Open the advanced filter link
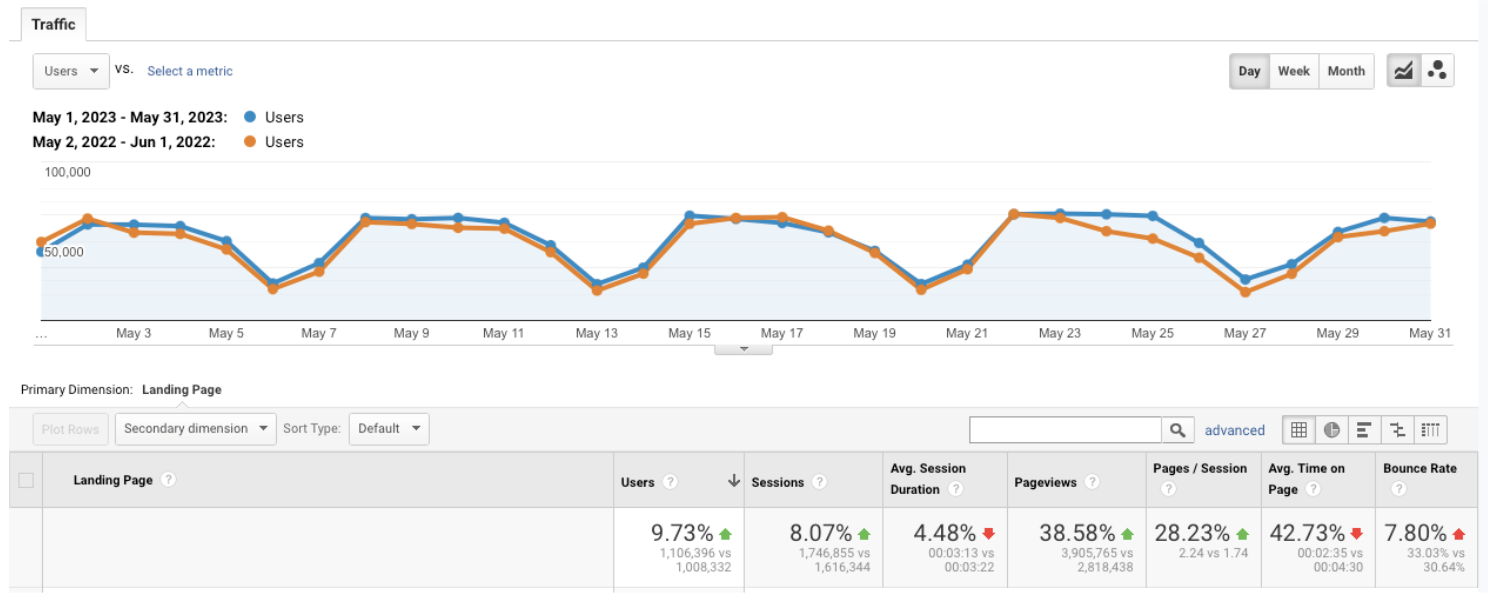This screenshot has height=600, width=1488. (1234, 430)
